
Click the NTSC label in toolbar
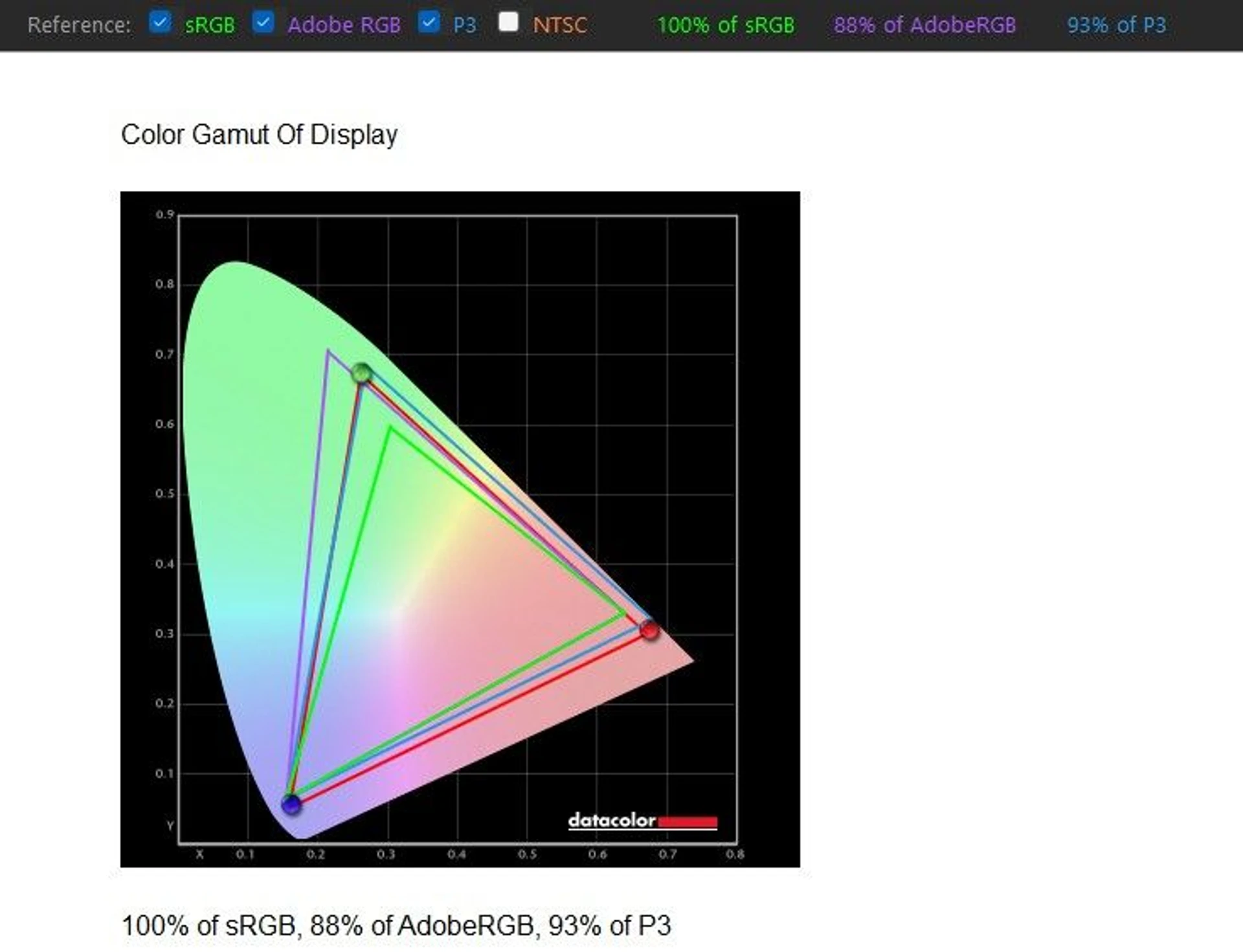560,25
